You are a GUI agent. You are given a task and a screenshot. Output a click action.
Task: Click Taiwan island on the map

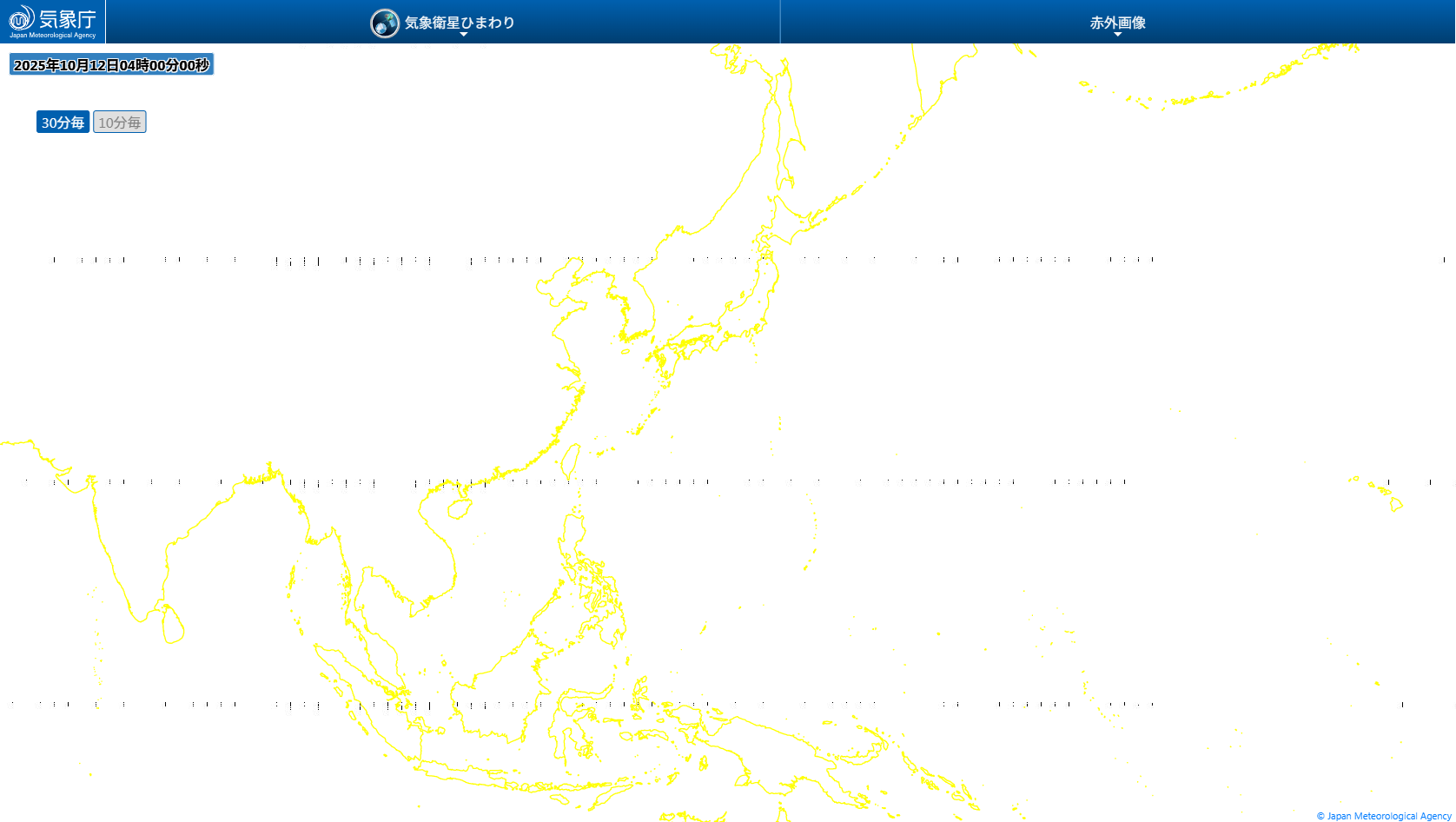[571, 461]
